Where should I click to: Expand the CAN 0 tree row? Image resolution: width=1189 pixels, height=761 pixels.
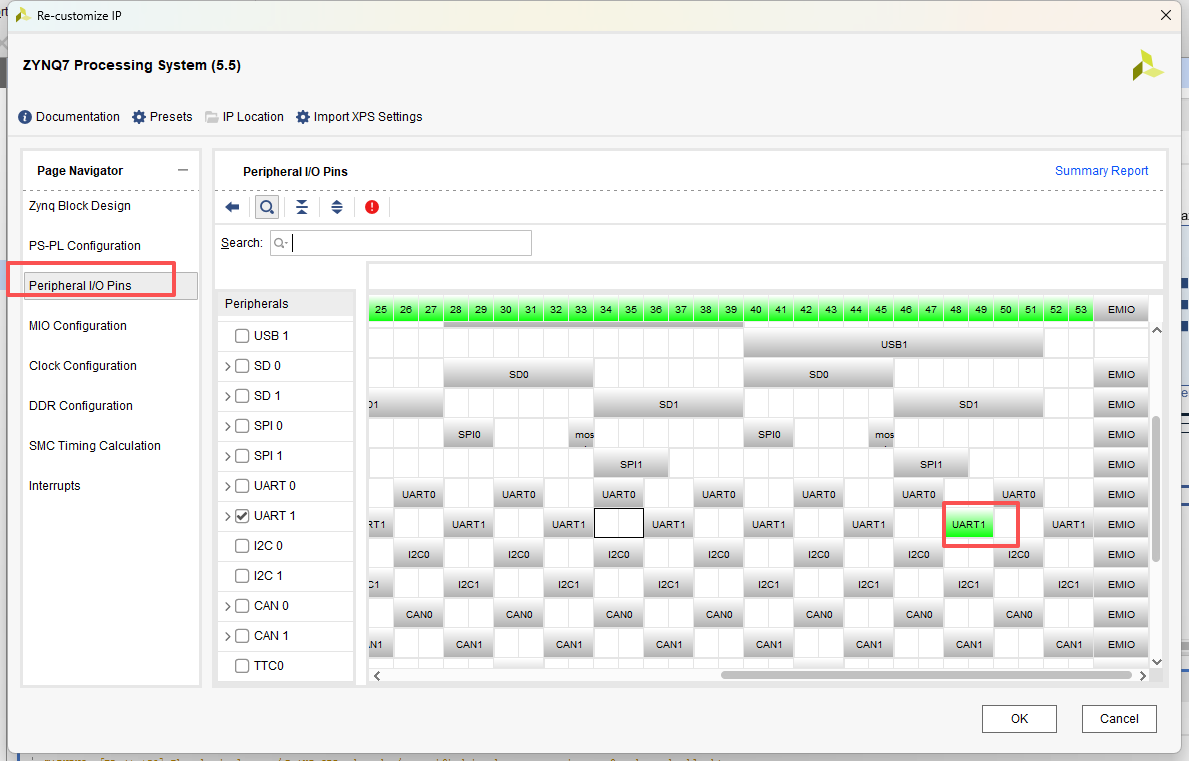[227, 606]
